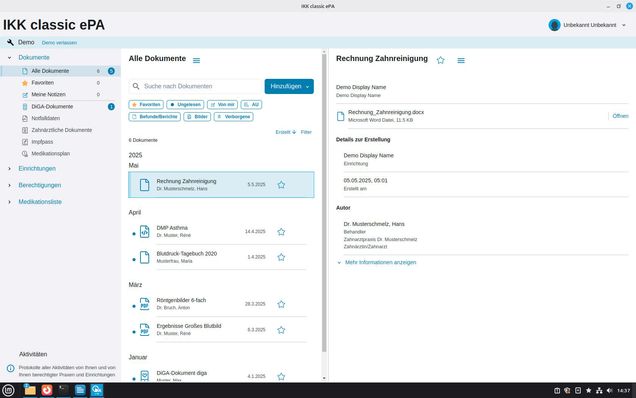The height and width of the screenshot is (398, 636).
Task: Toggle the Befunde/Berichte filter chip
Action: [155, 117]
